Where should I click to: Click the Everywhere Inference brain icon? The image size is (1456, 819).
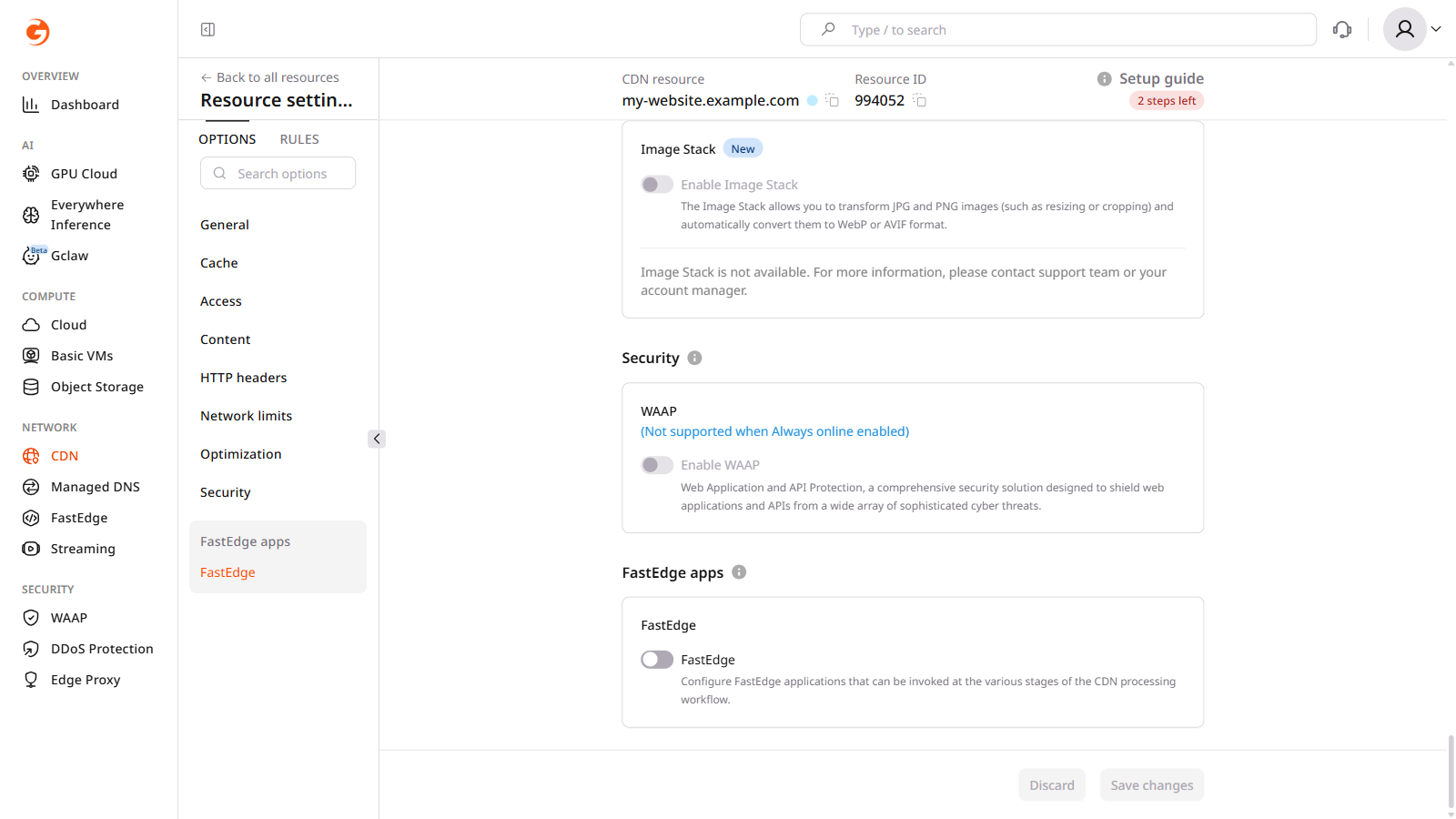point(31,215)
